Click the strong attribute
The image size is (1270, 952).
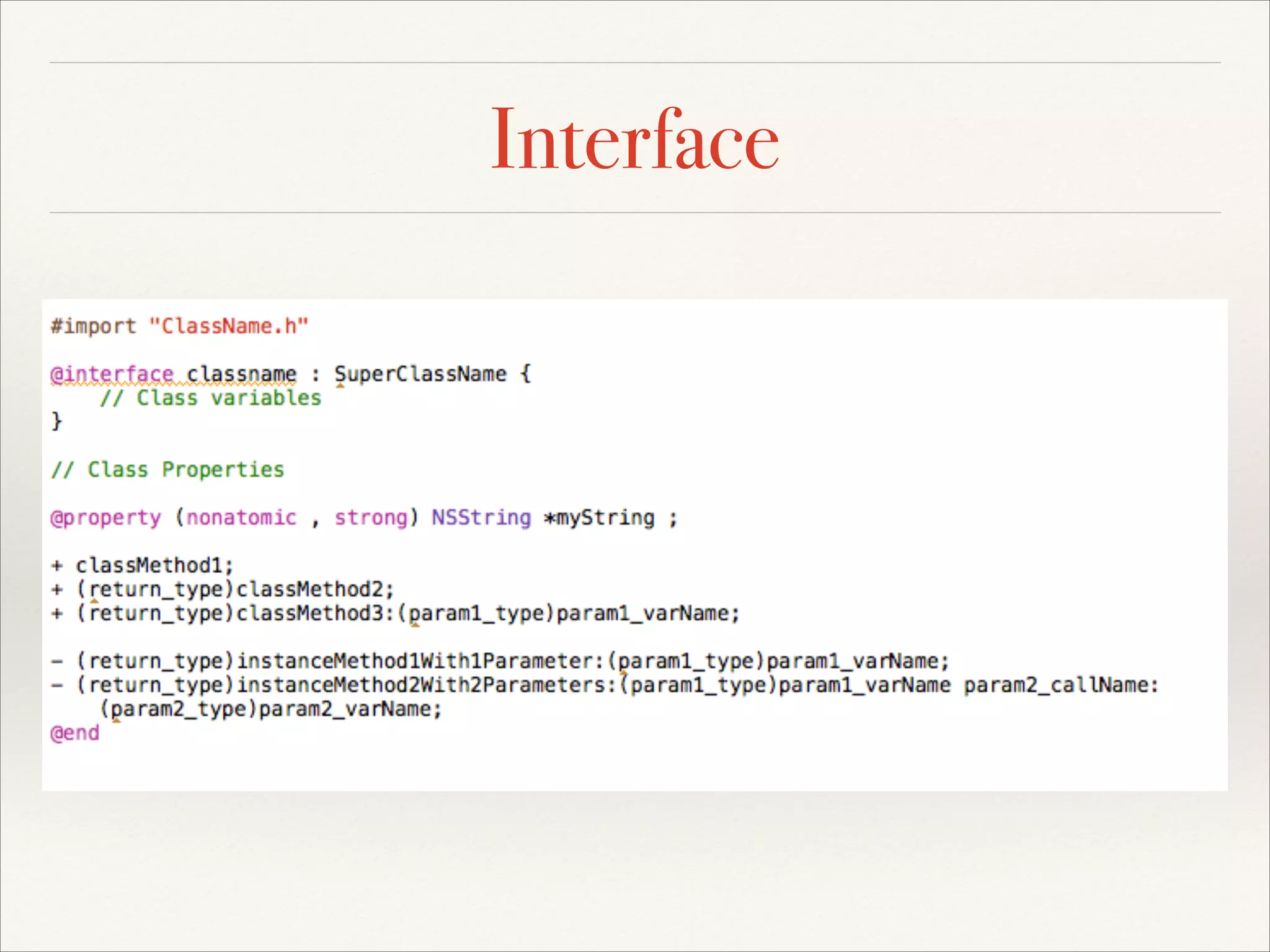(371, 518)
